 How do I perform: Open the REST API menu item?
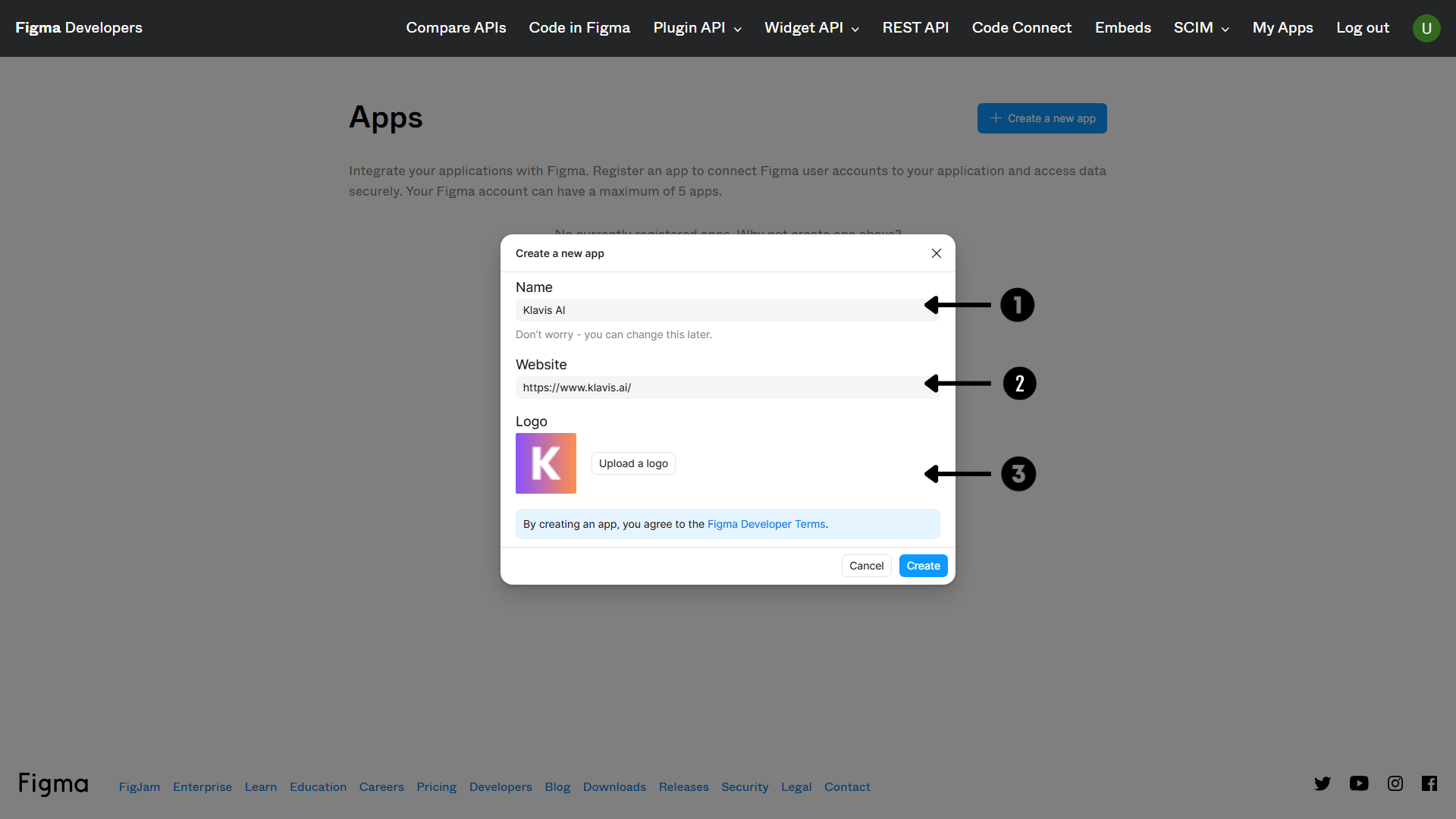(x=915, y=28)
